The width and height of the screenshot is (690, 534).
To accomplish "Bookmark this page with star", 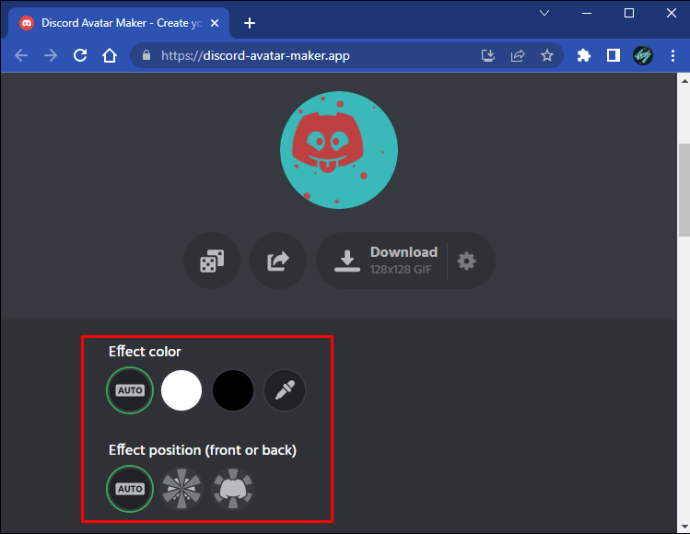I will coord(547,55).
